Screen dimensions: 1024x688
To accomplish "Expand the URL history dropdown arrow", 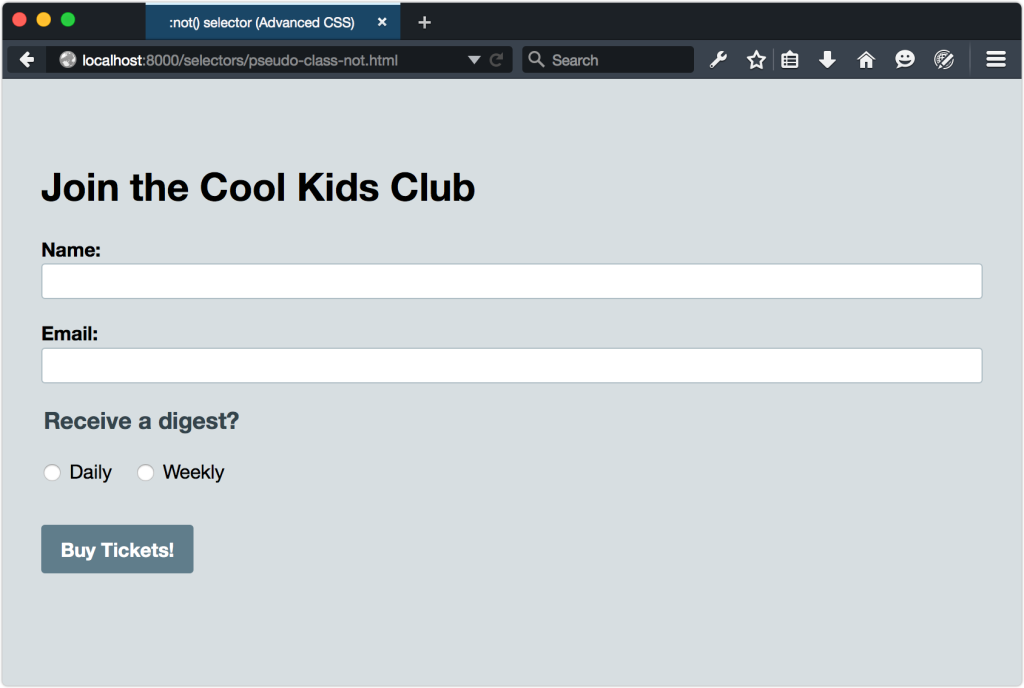I will click(x=474, y=60).
